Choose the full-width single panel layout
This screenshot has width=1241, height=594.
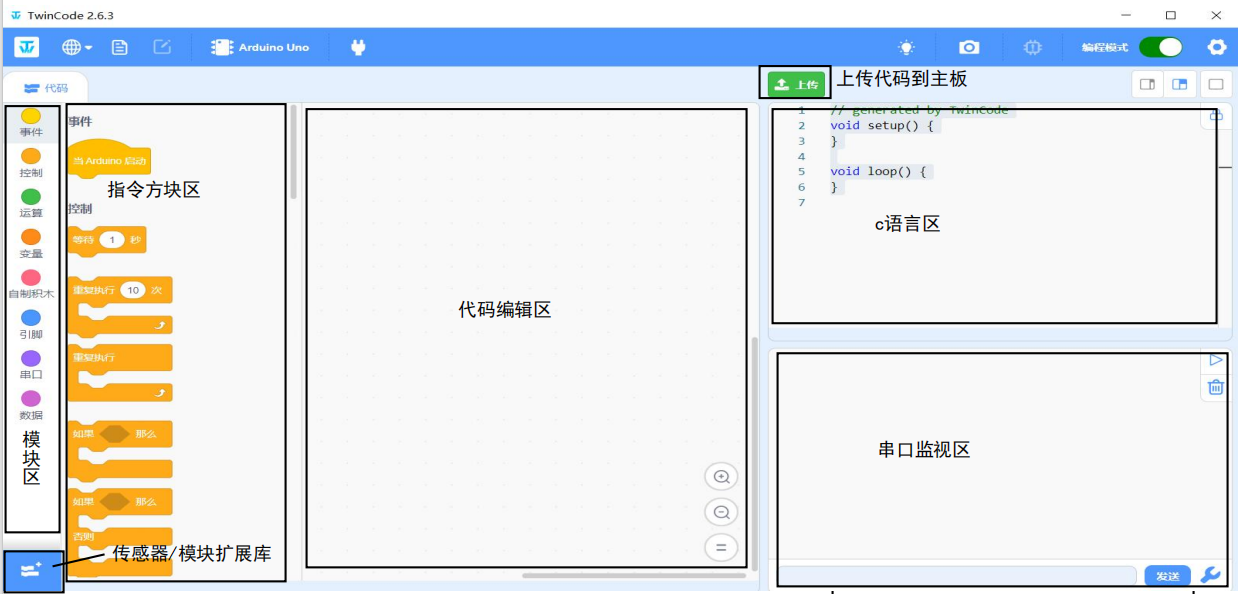coord(1215,84)
